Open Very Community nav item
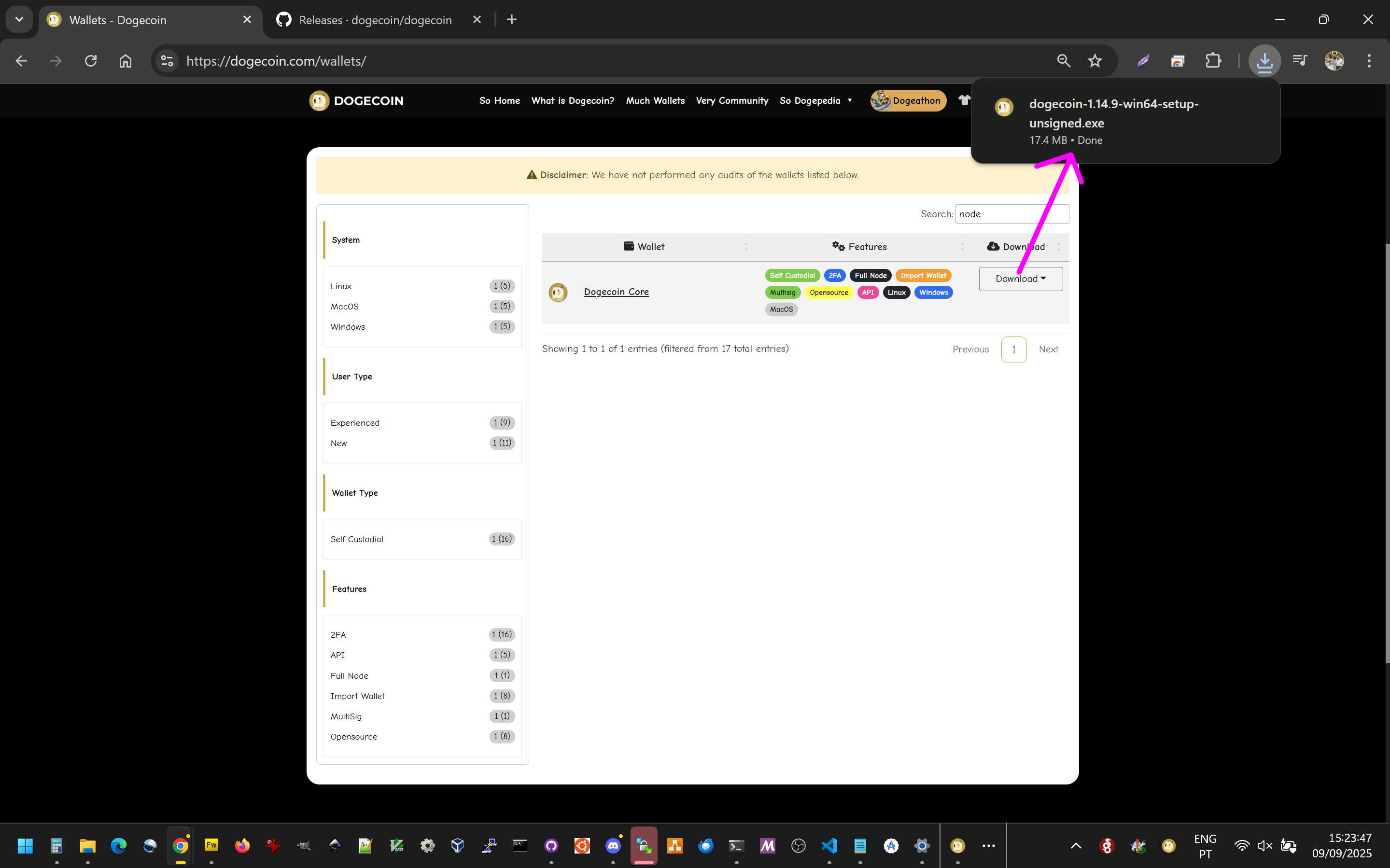The image size is (1390, 868). [x=732, y=100]
